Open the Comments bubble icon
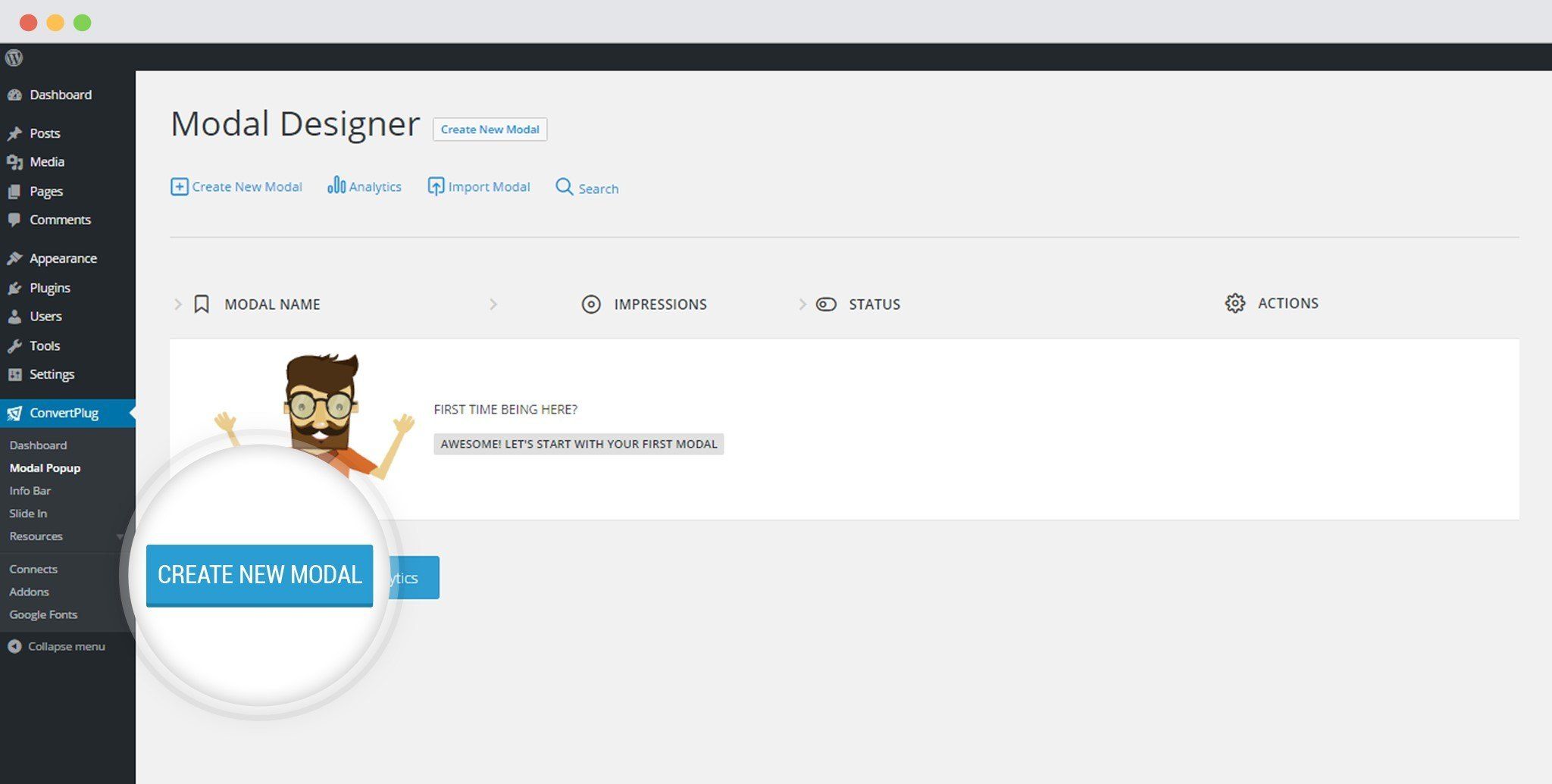The width and height of the screenshot is (1552, 784). click(14, 220)
